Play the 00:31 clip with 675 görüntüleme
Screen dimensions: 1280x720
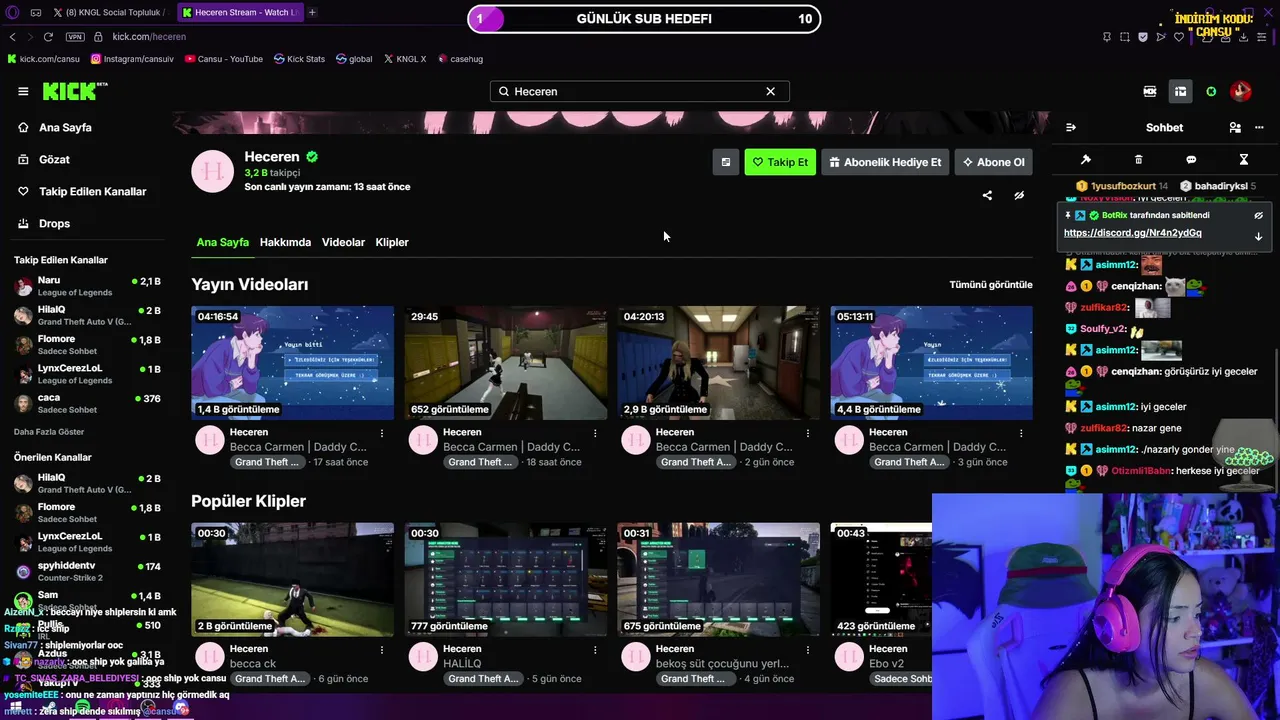pyautogui.click(x=719, y=579)
